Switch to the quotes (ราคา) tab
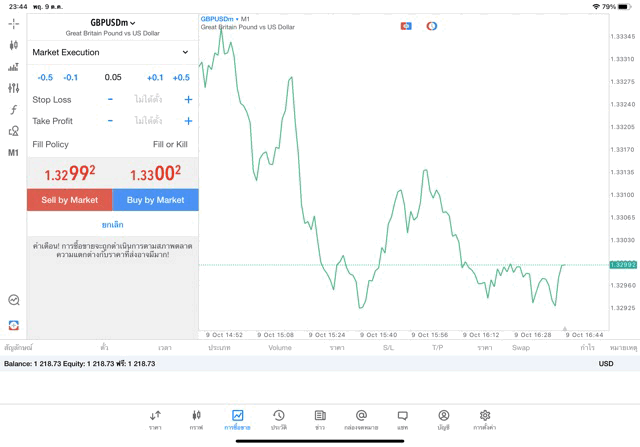This screenshot has height=447, width=640. pos(155,419)
